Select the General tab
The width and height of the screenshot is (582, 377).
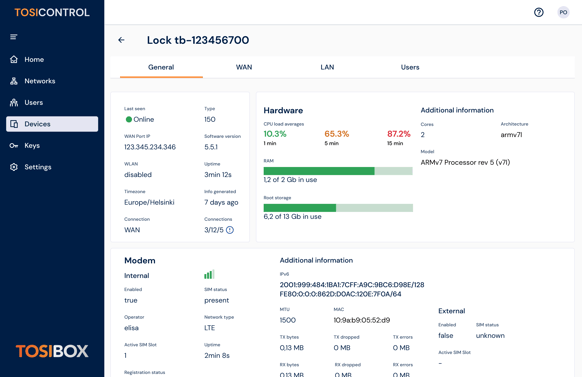click(x=161, y=67)
